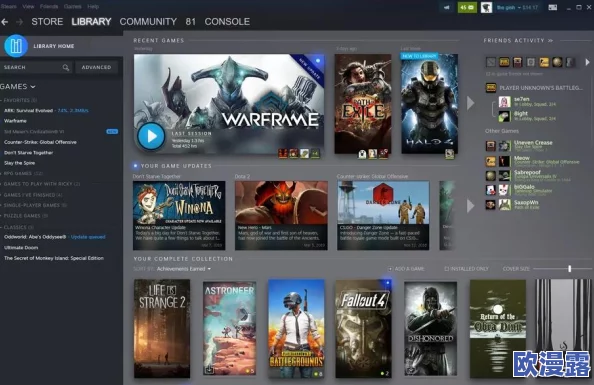This screenshot has height=385, width=594.
Task: Open the green 45 notifications inbox
Action: pos(467,7)
